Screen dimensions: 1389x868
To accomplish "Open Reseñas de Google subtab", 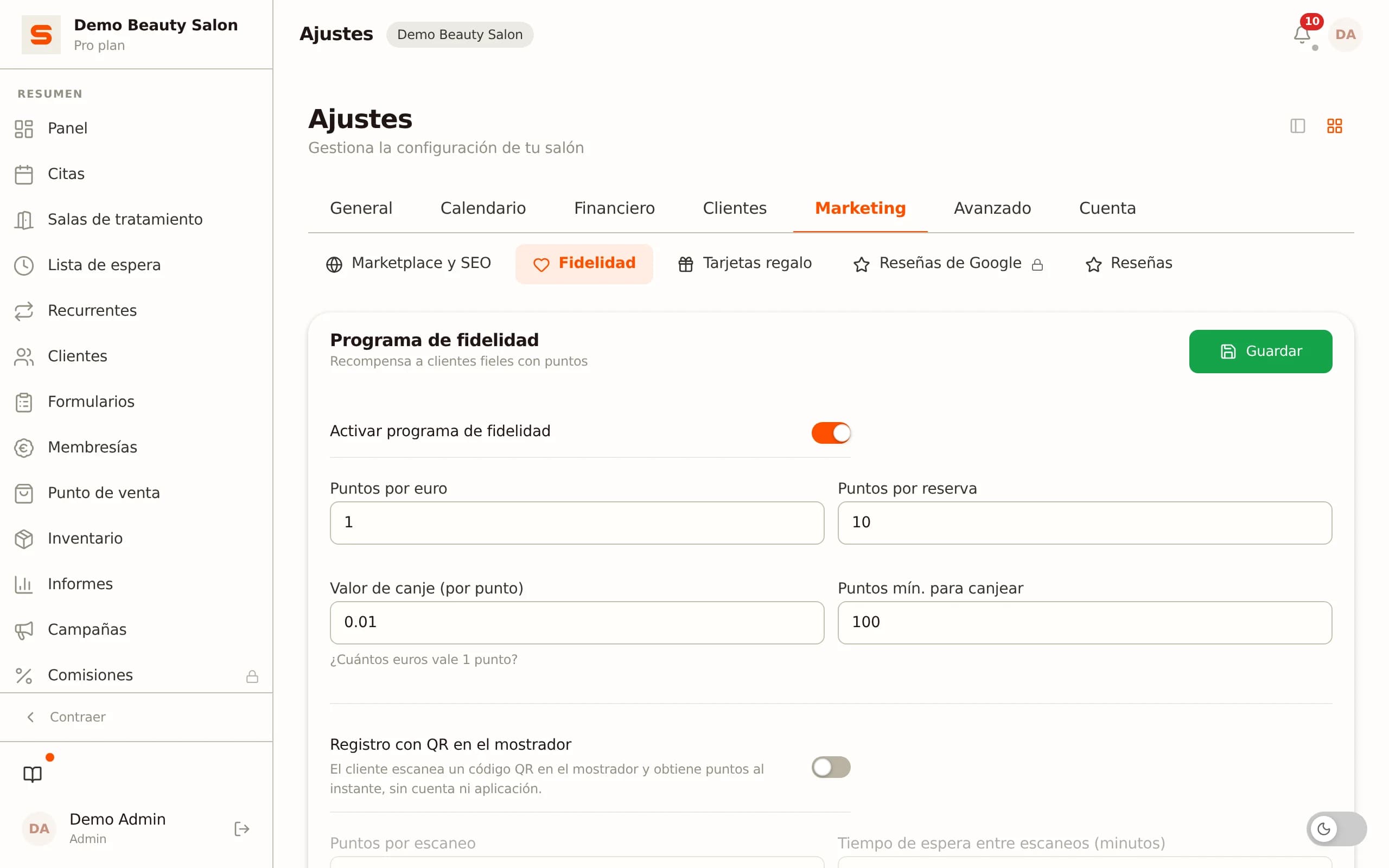I will click(948, 264).
